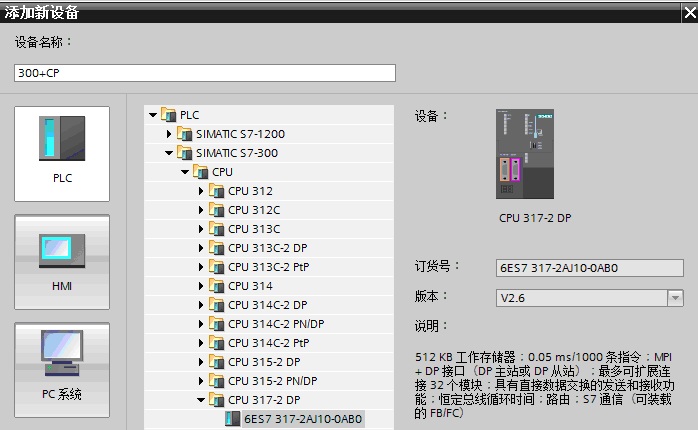Select the CPU 317-2 DP tree label

click(264, 400)
